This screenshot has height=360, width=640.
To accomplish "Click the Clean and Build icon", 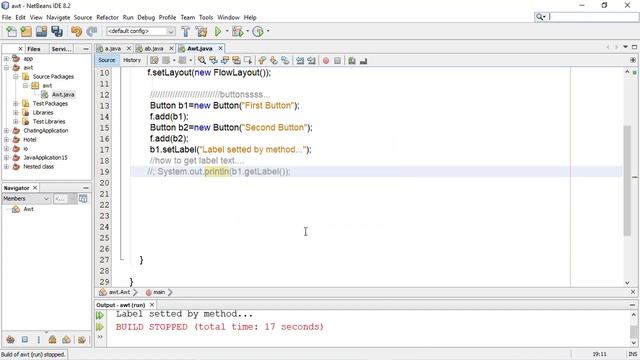I will [201, 31].
